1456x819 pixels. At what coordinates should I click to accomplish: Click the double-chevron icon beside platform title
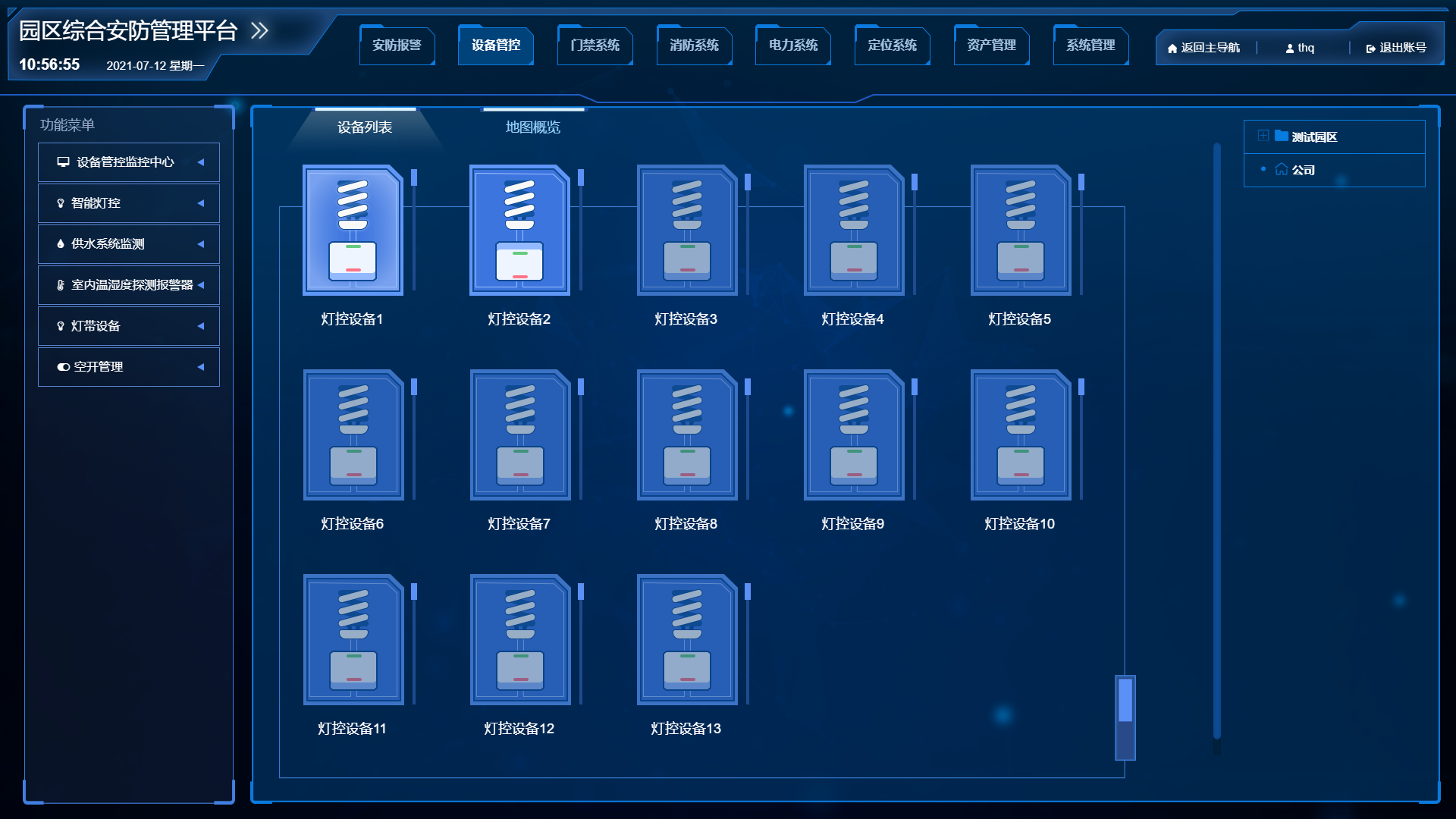[x=259, y=30]
